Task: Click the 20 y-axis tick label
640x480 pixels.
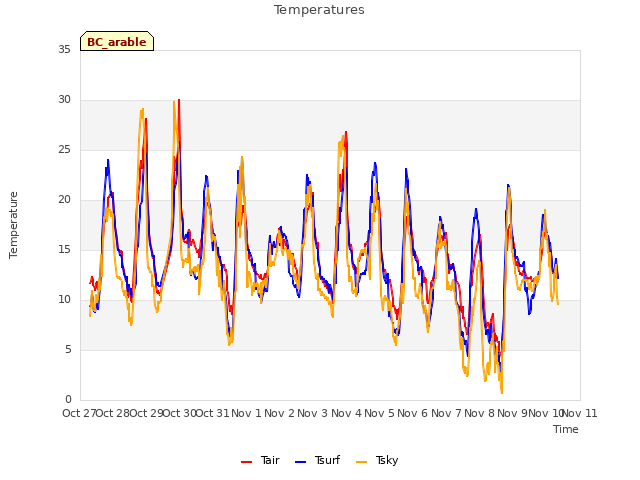Action: pyautogui.click(x=64, y=200)
